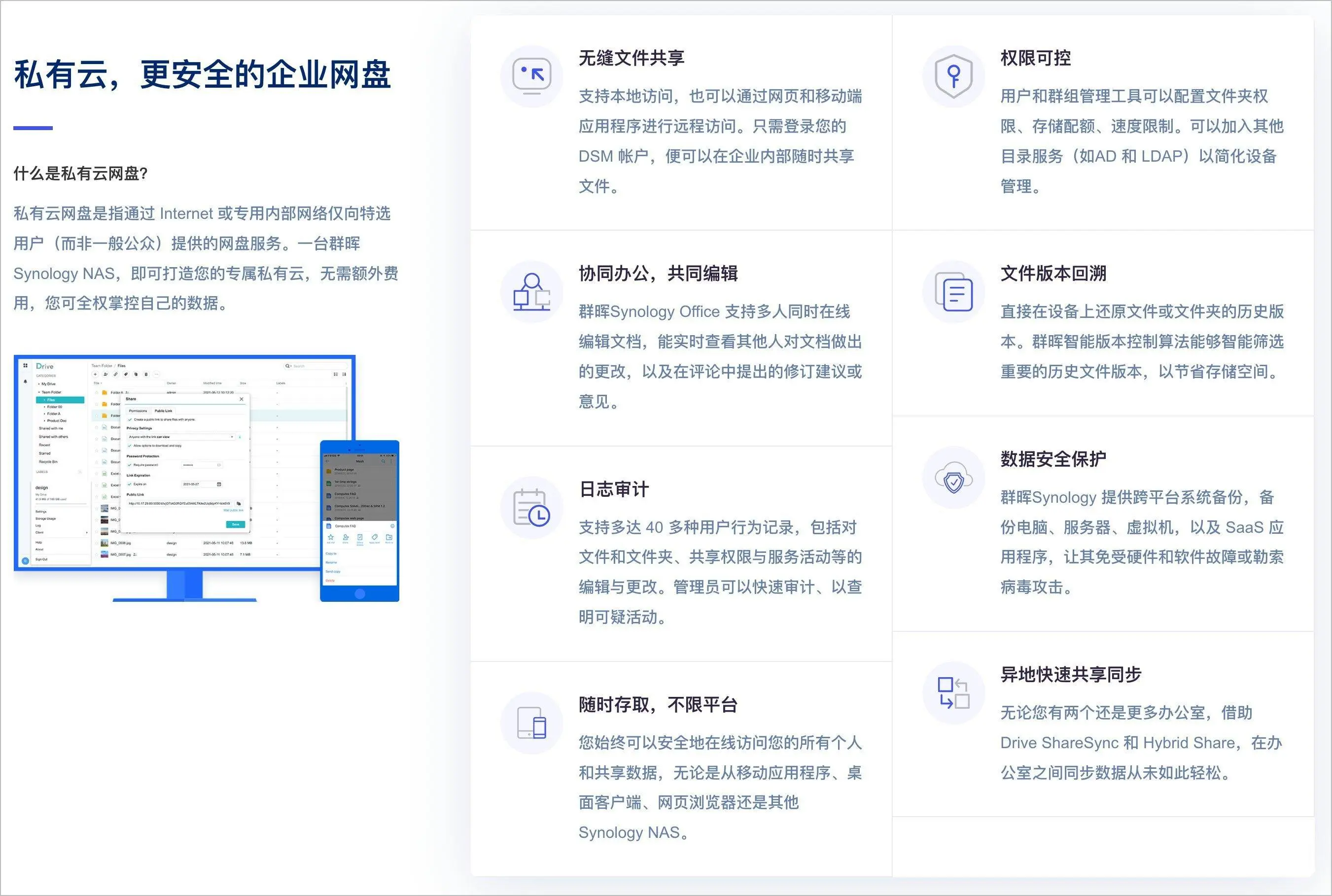The width and height of the screenshot is (1332, 896).
Task: Click the add (+) icon in Drive toolbar
Action: coord(96,375)
